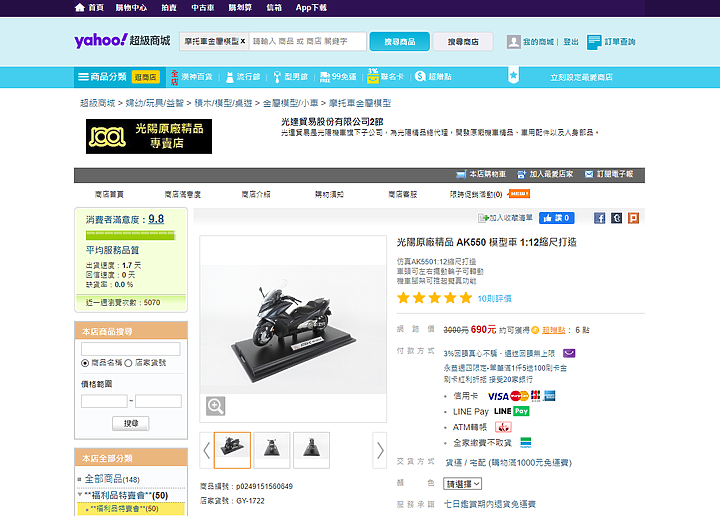Click the orange 超贈點 coin icon near price
This screenshot has width=720, height=516.
(535, 330)
